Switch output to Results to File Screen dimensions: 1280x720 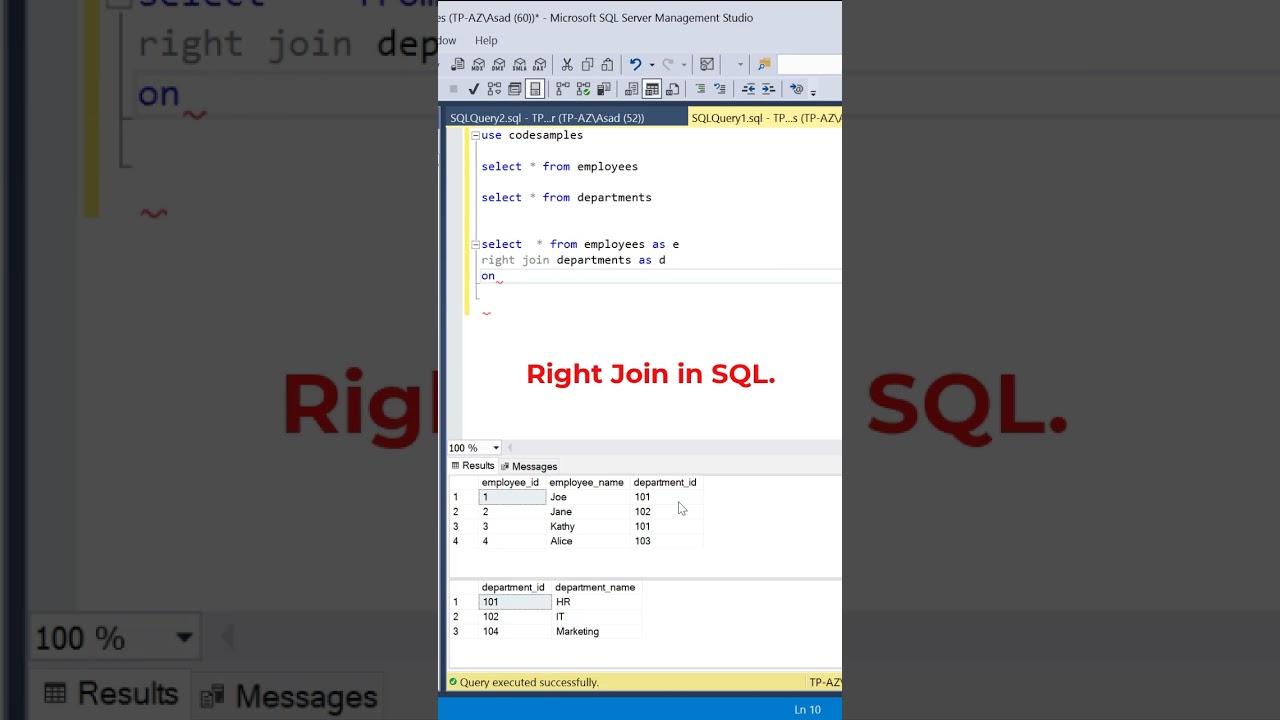[x=672, y=89]
